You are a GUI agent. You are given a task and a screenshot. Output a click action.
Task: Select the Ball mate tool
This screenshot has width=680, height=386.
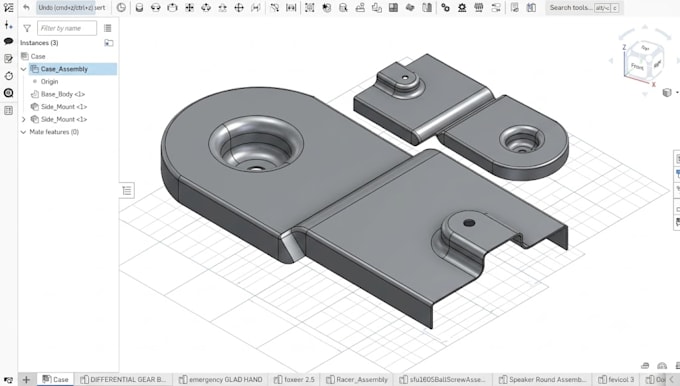[x=239, y=7]
